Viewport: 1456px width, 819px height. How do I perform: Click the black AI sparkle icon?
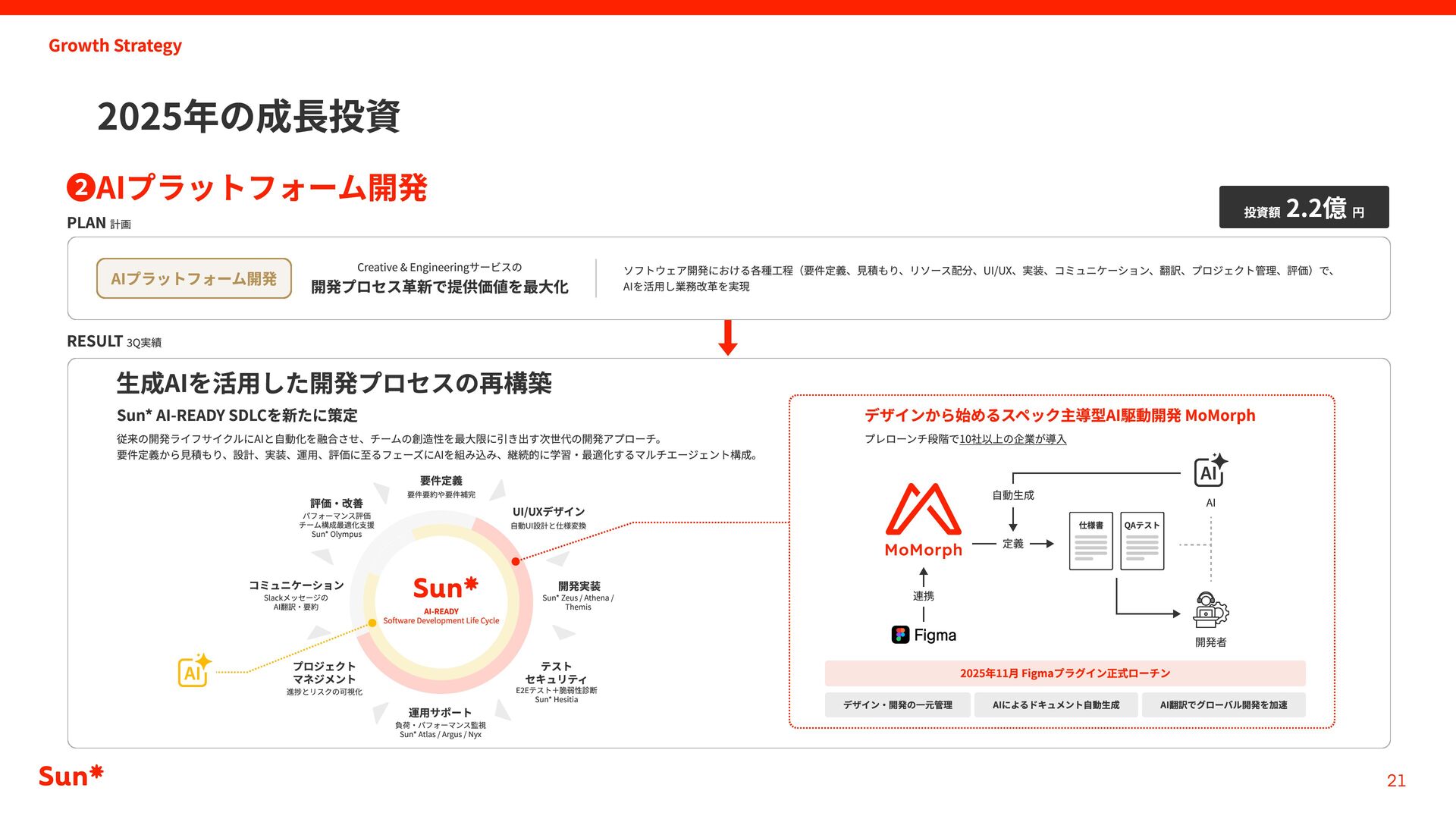[x=1210, y=470]
